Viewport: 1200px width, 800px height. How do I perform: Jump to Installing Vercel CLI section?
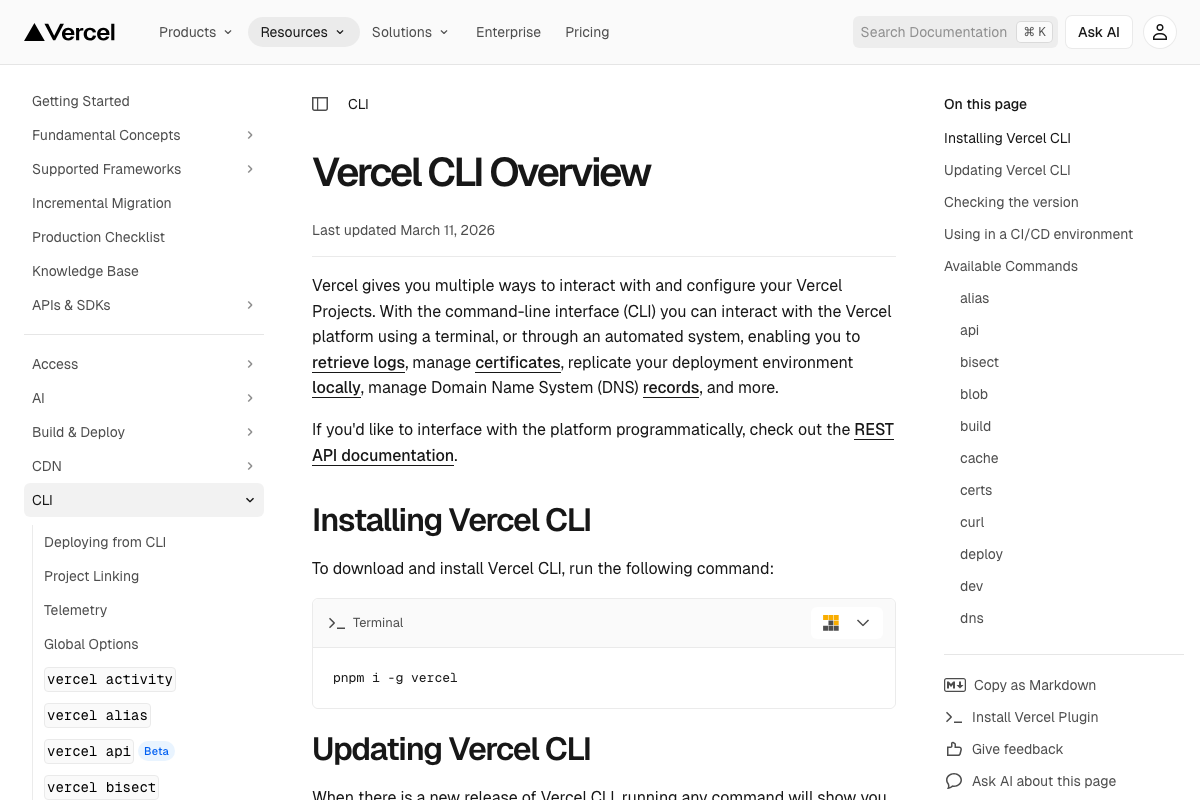[x=1007, y=138]
